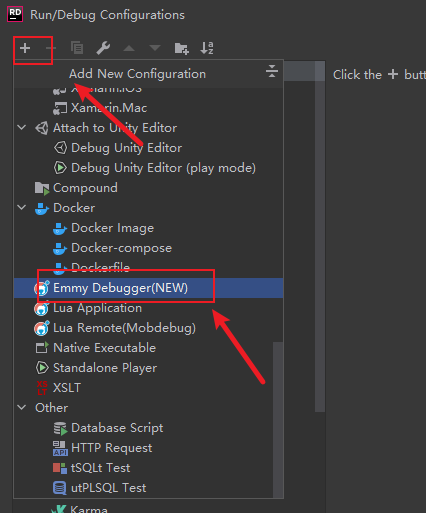
Task: Click the move configuration up arrow
Action: [x=129, y=48]
